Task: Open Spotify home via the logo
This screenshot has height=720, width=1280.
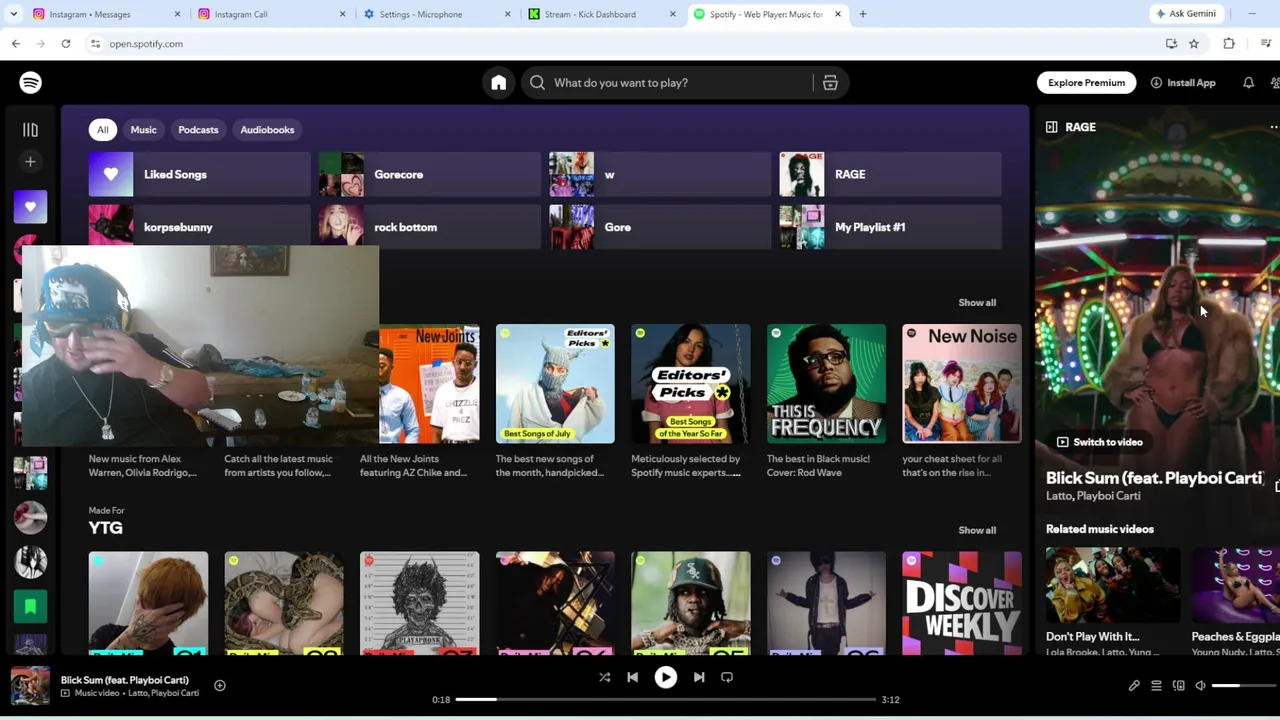Action: pyautogui.click(x=30, y=83)
